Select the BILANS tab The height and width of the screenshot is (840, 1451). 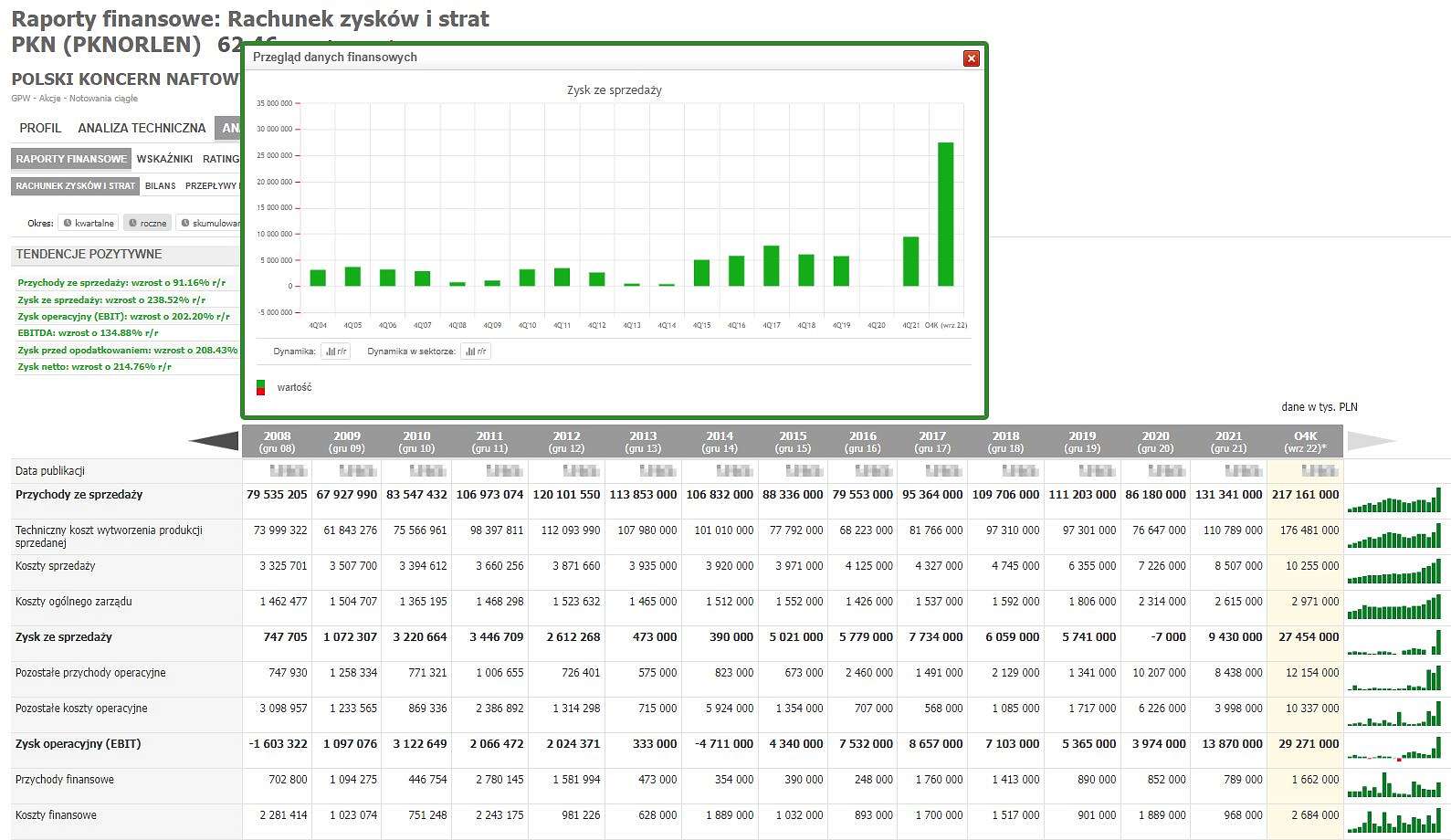click(161, 185)
